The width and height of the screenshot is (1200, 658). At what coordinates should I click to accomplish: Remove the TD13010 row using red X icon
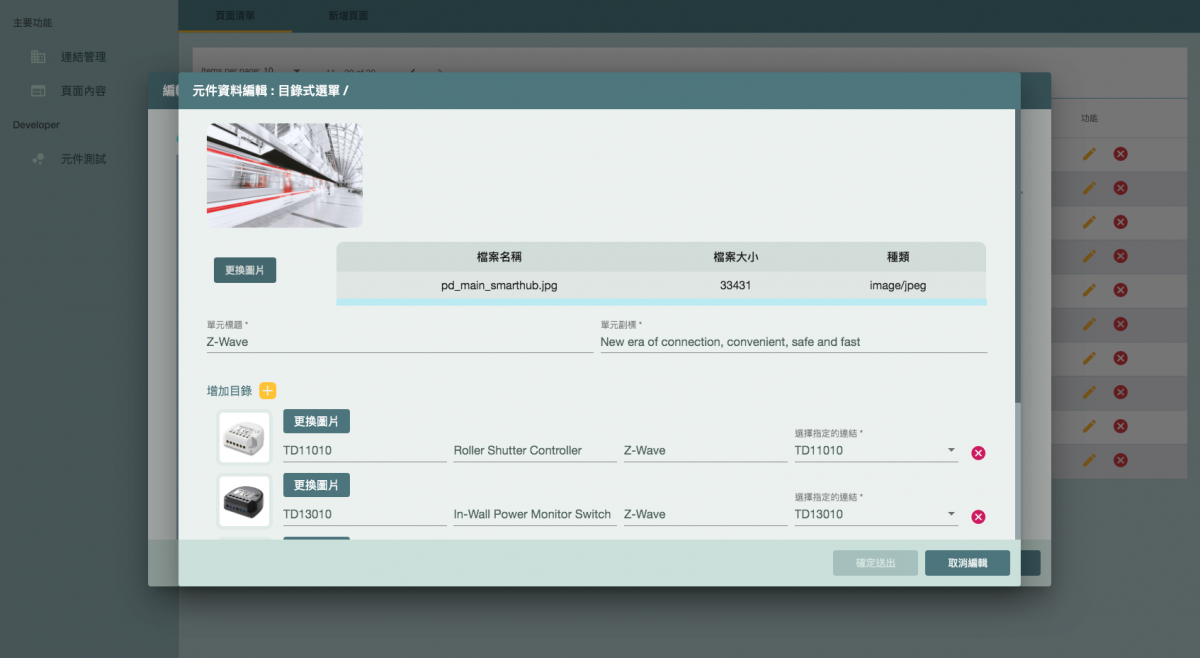tap(978, 517)
